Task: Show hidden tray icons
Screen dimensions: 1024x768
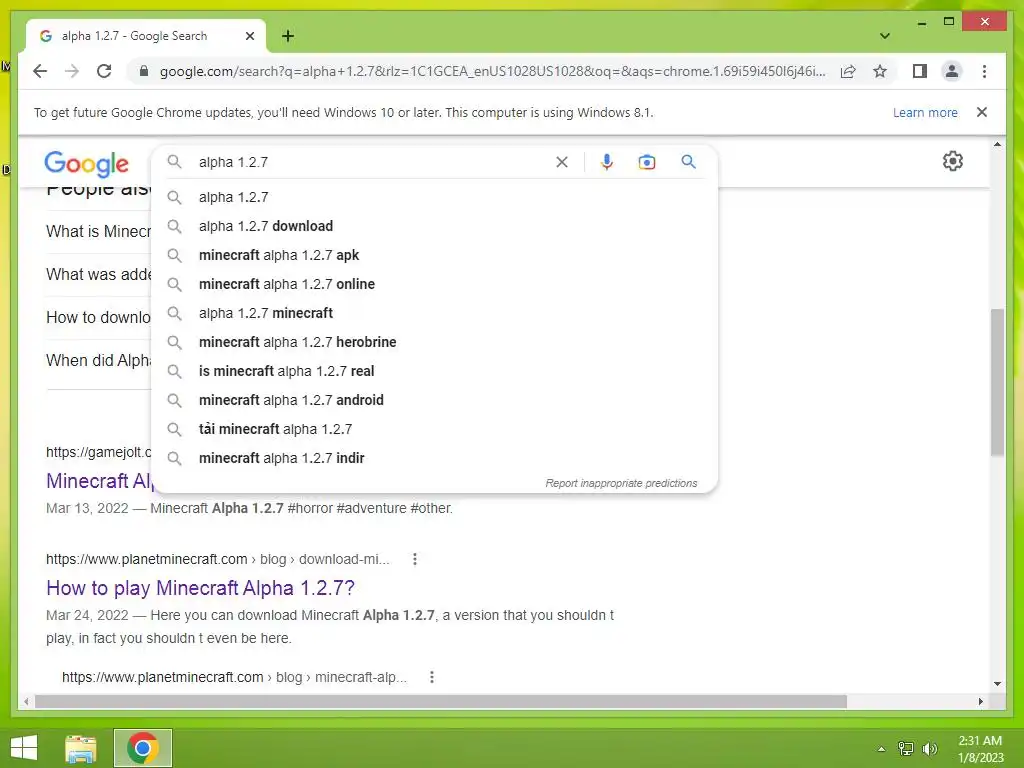Action: click(881, 749)
